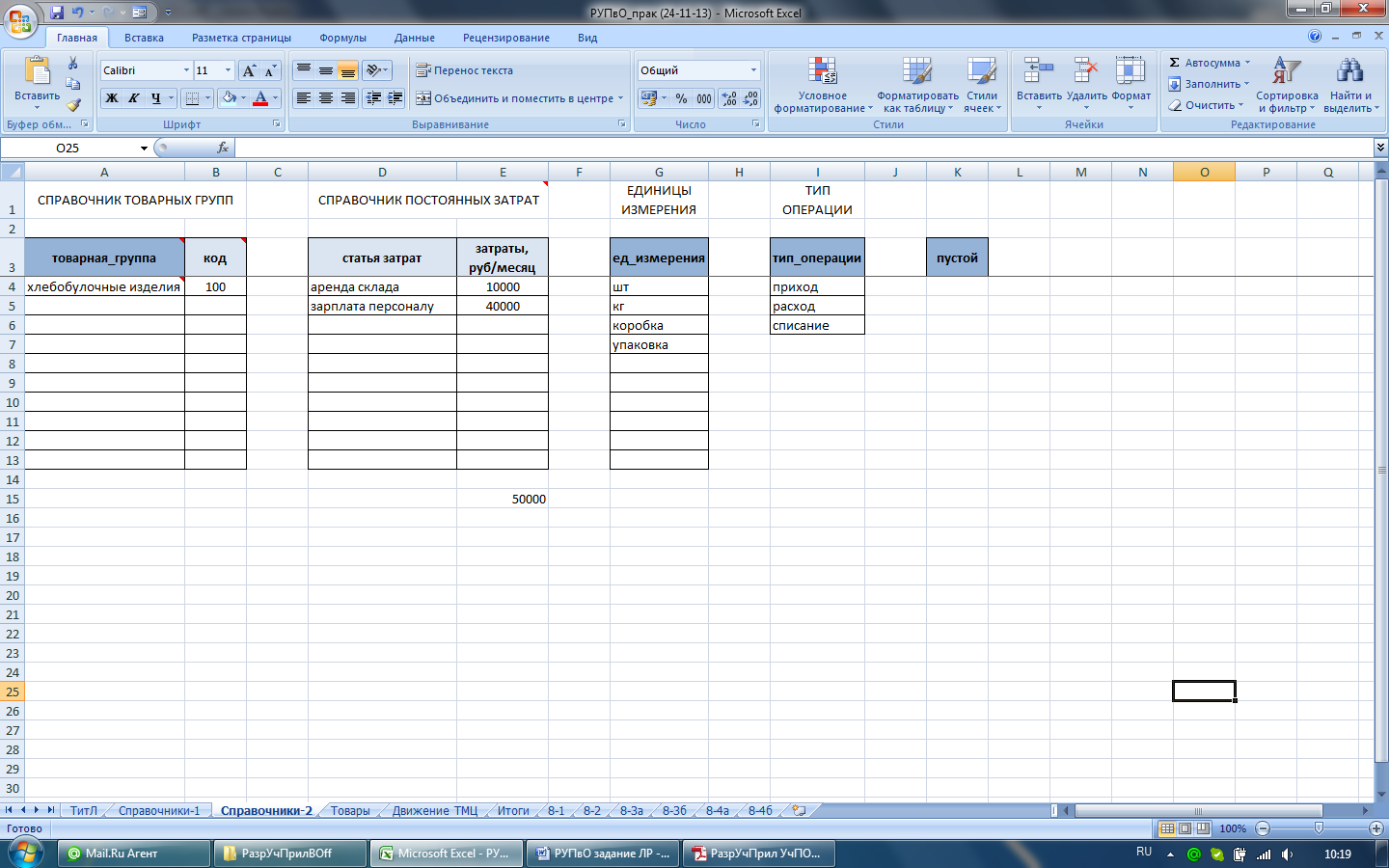Toggle italic (К) formatting

click(133, 98)
